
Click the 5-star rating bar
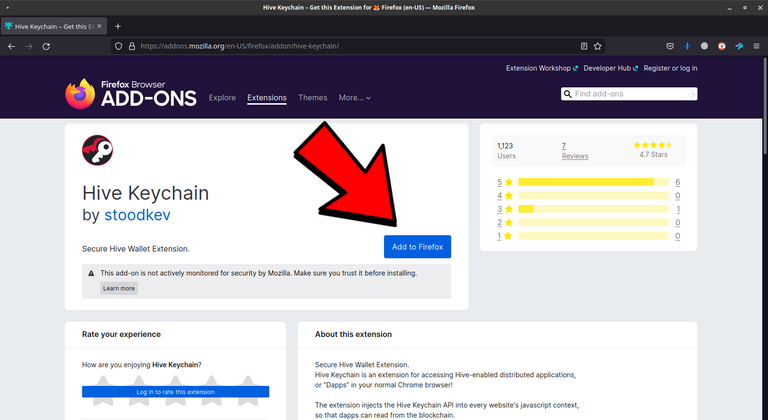point(593,182)
